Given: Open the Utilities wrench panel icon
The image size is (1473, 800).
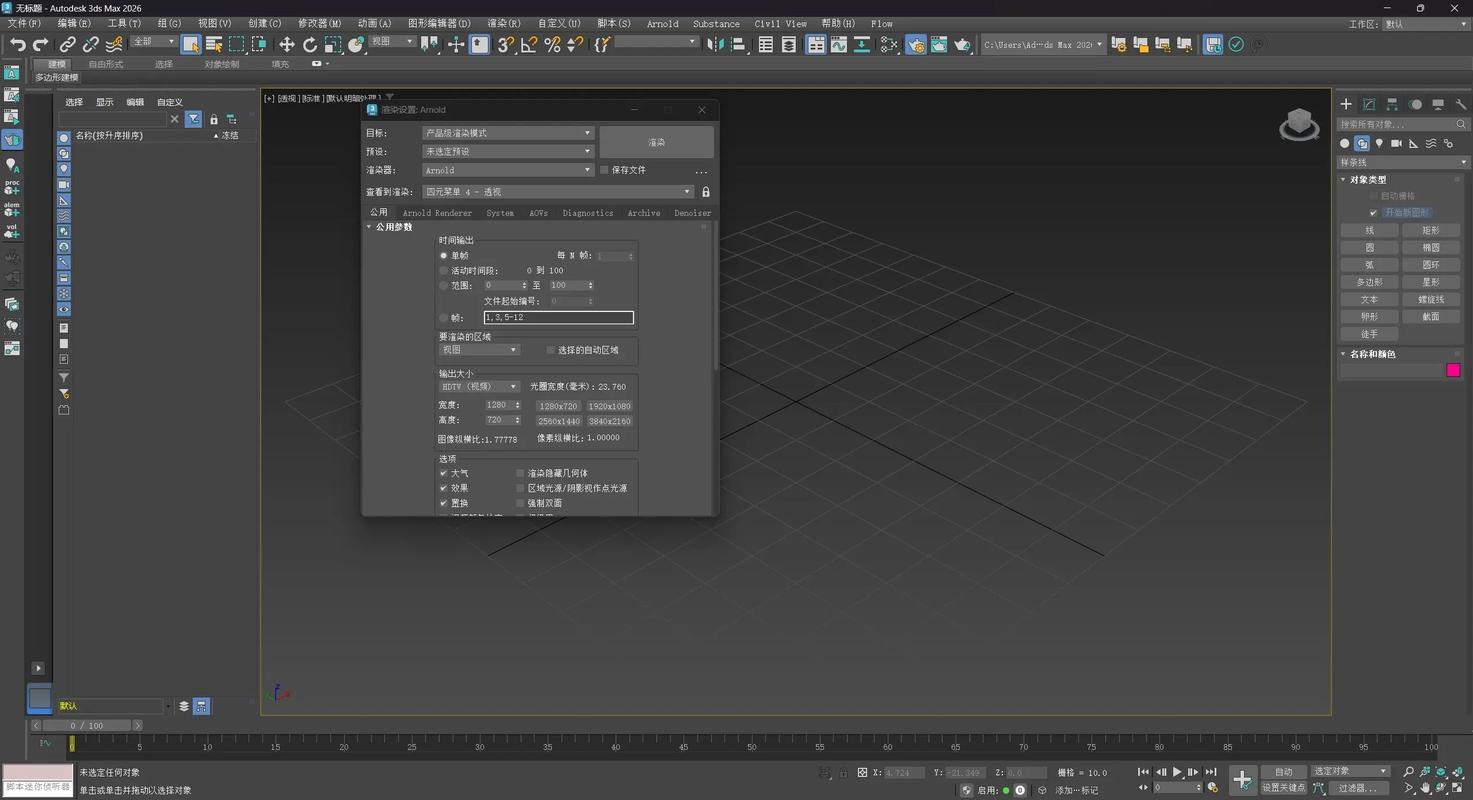Looking at the screenshot, I should [1461, 104].
